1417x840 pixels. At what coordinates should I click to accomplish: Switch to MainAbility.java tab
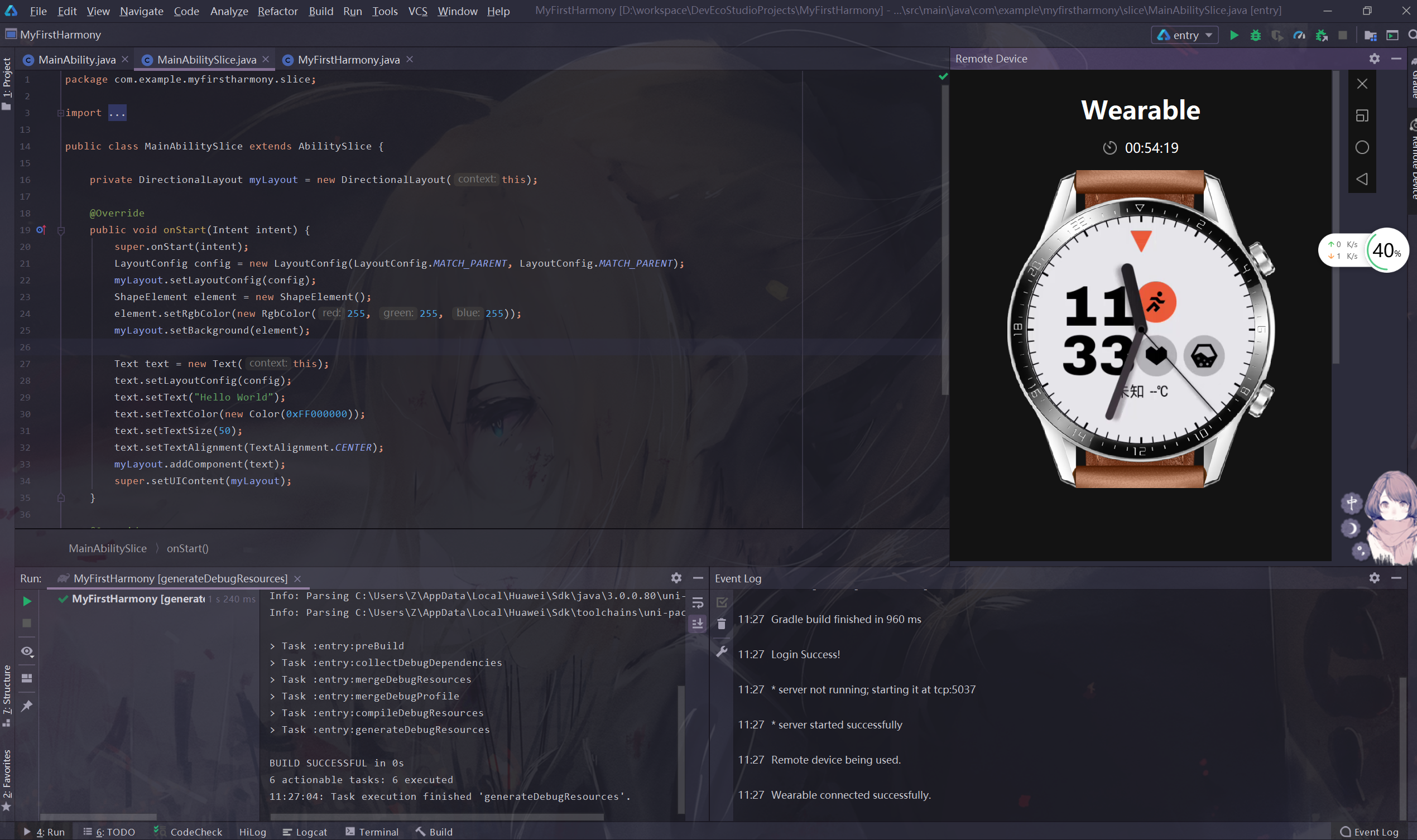coord(76,60)
